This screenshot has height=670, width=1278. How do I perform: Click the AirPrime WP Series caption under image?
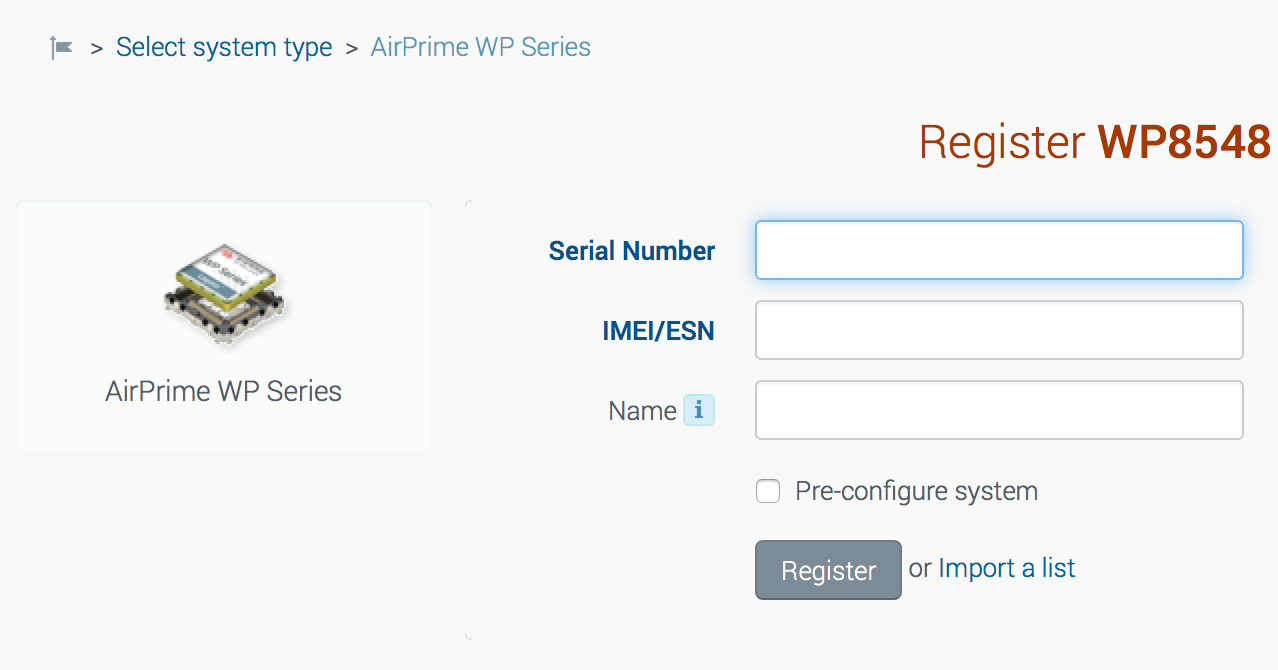[224, 391]
